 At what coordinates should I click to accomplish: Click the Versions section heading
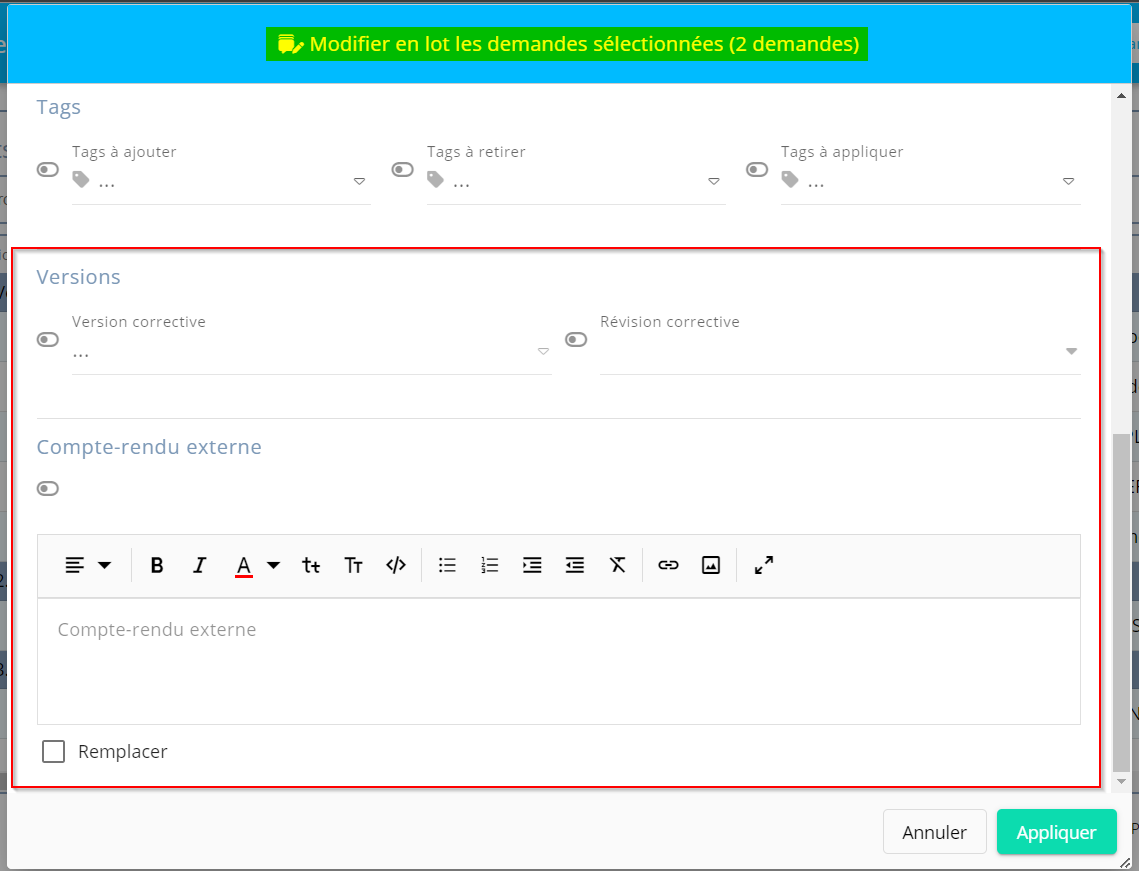[78, 277]
